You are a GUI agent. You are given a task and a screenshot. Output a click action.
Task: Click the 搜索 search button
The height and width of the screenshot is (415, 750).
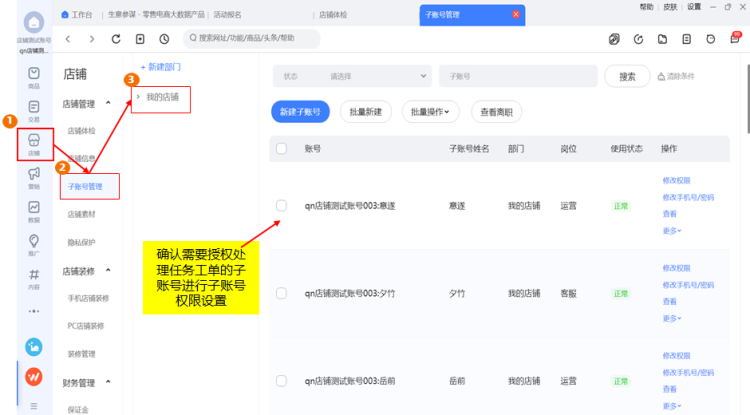coord(627,76)
